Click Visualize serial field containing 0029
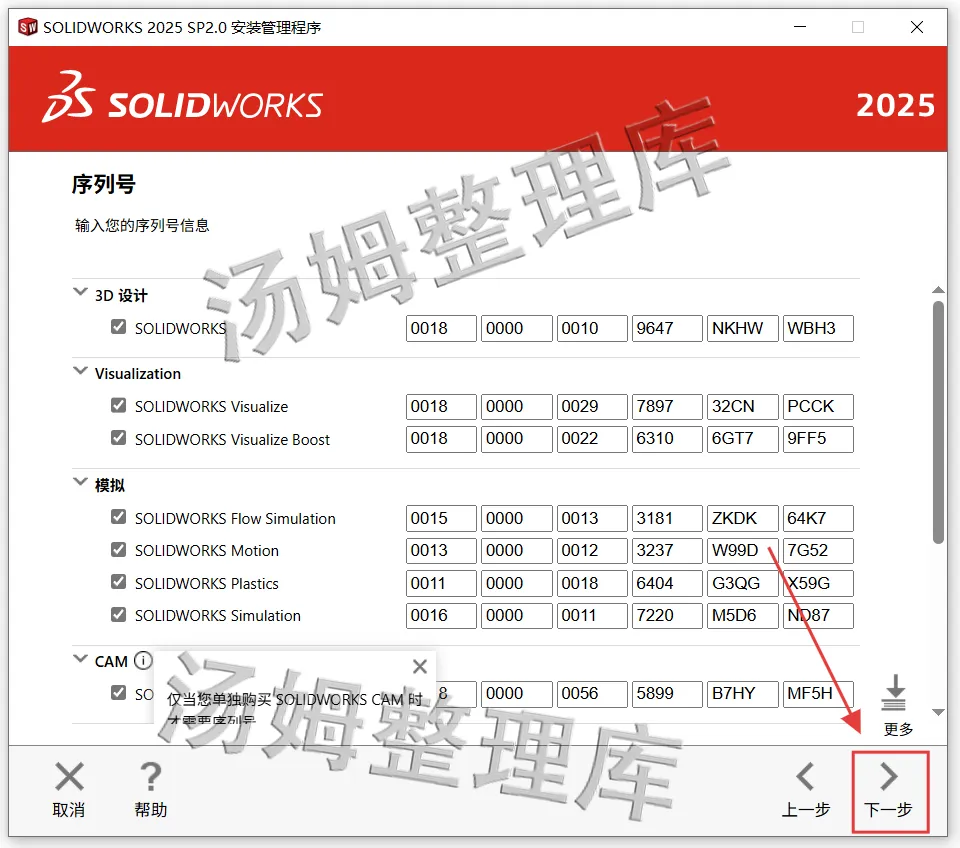The image size is (960, 848). [591, 407]
